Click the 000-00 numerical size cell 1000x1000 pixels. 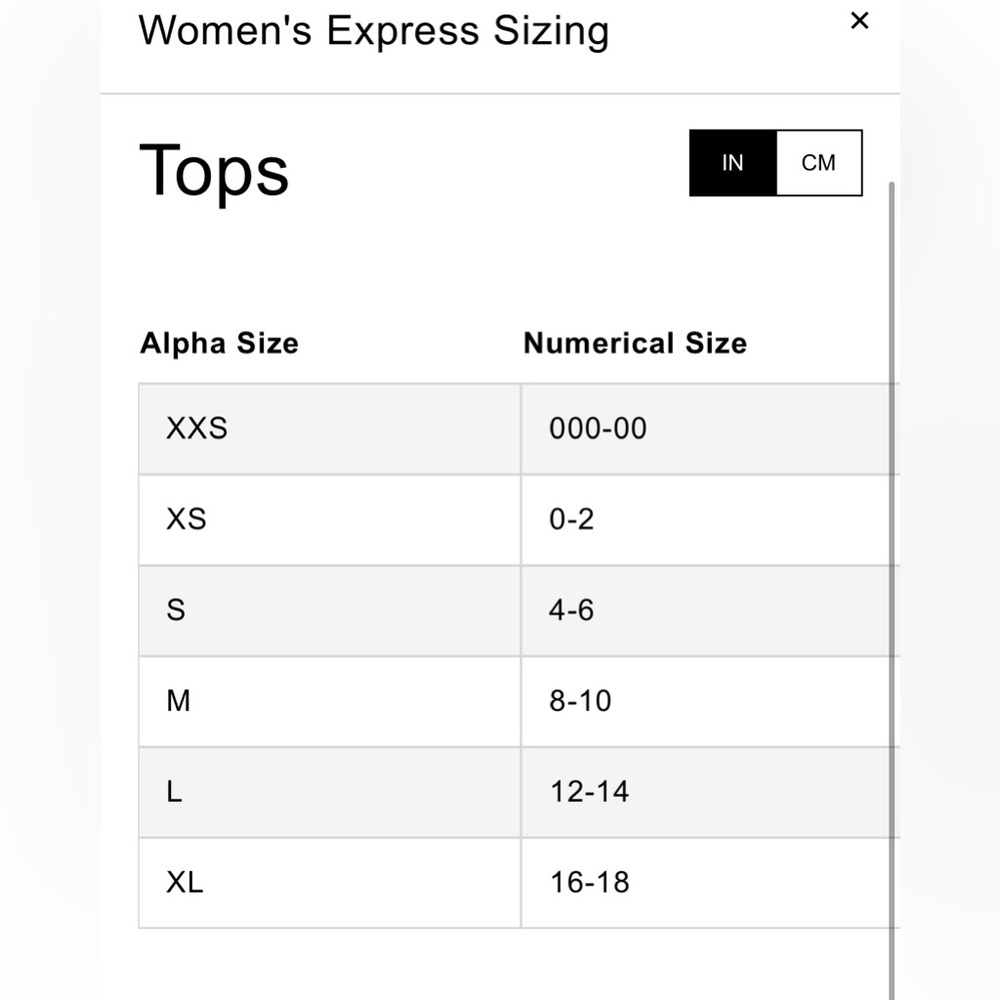710,429
